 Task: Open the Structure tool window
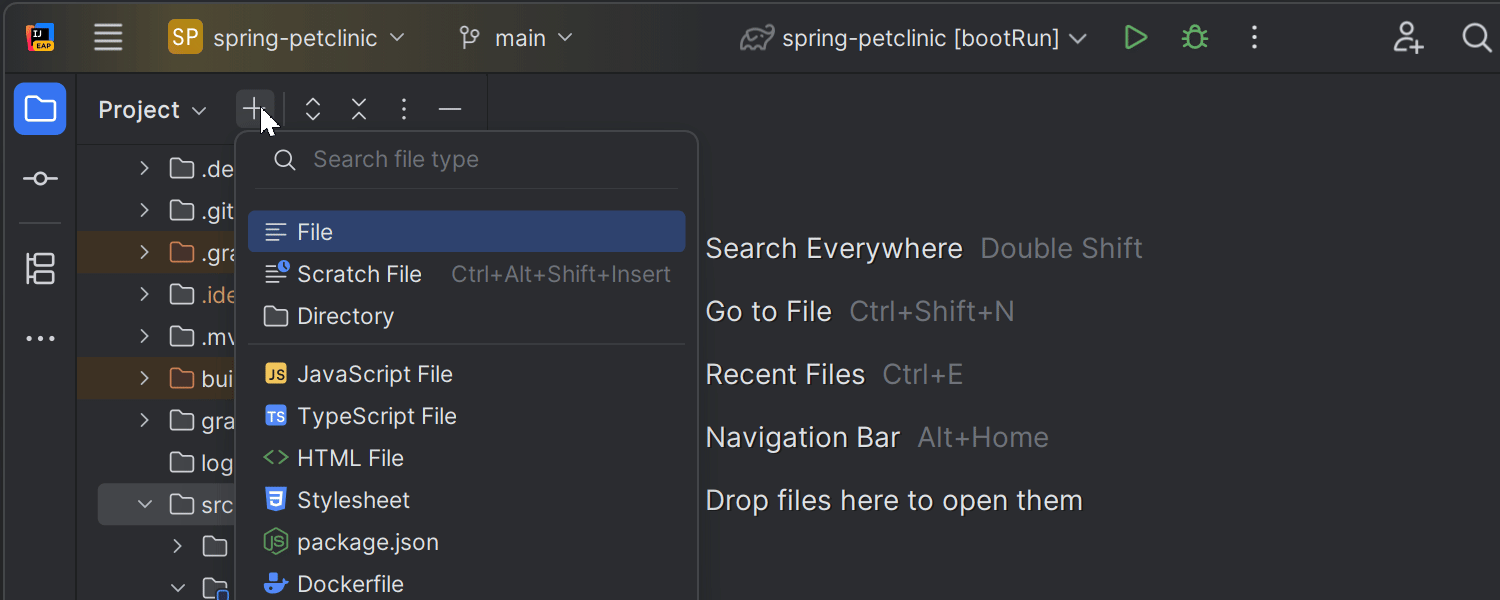[40, 268]
